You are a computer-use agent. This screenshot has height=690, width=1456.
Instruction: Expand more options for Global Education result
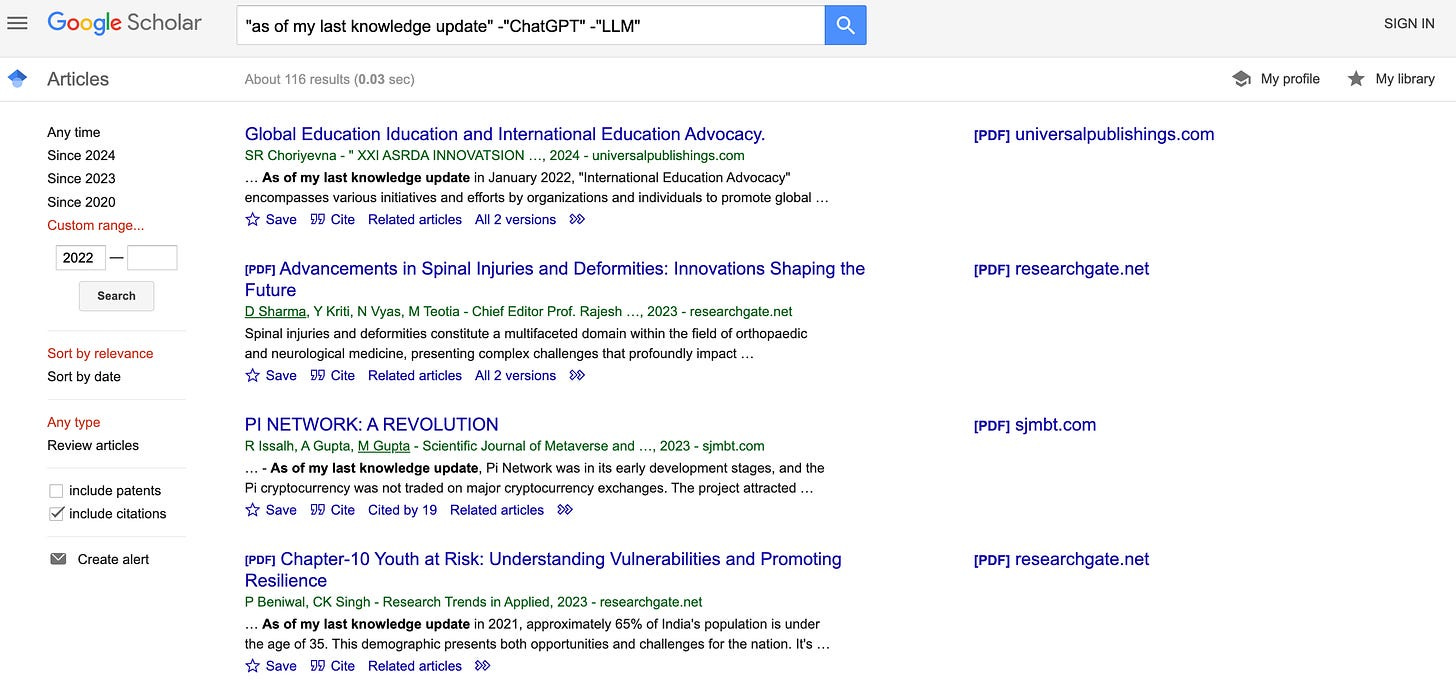577,219
